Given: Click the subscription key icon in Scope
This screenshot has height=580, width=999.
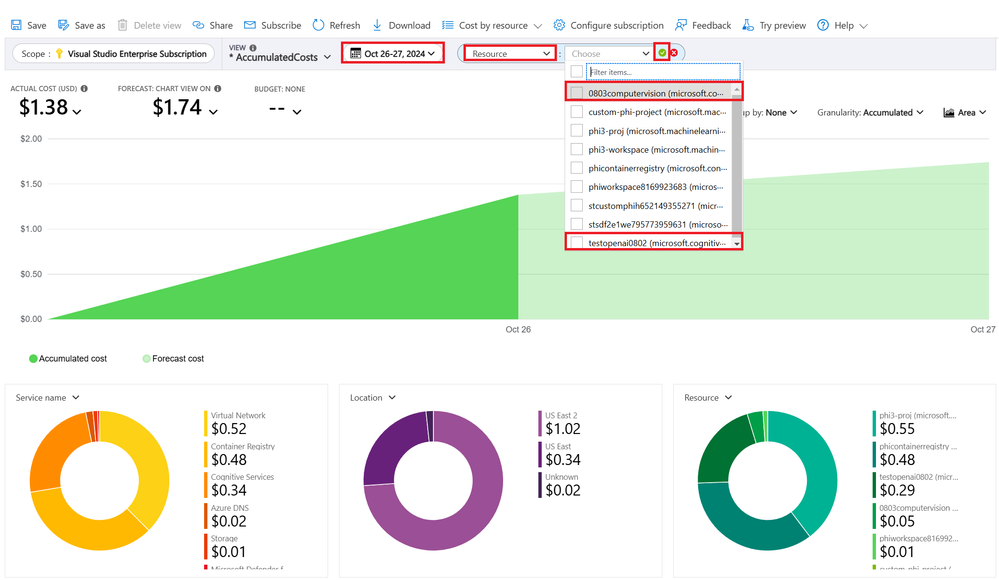Looking at the screenshot, I should [x=59, y=54].
